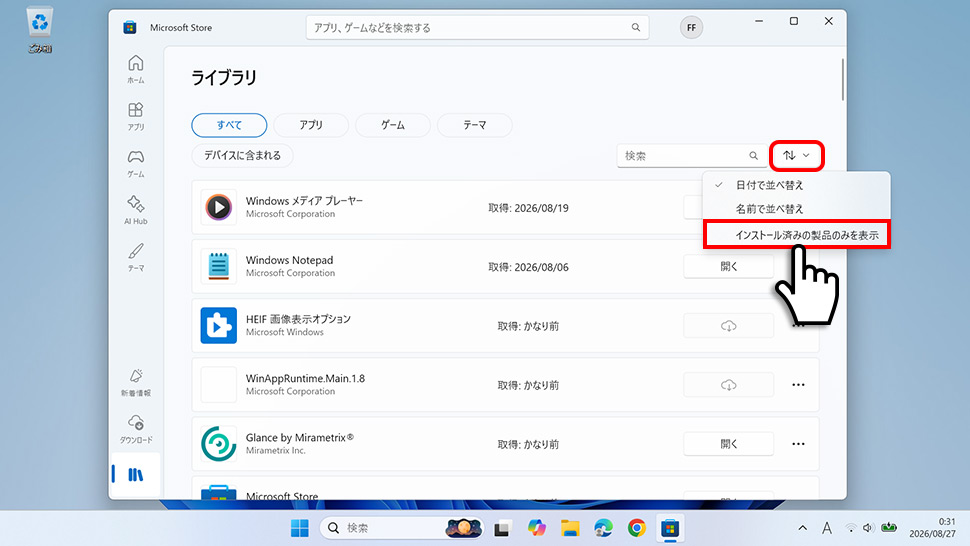Viewport: 970px width, 546px height.
Task: Select the Library icon in sidebar
Action: coord(135,475)
